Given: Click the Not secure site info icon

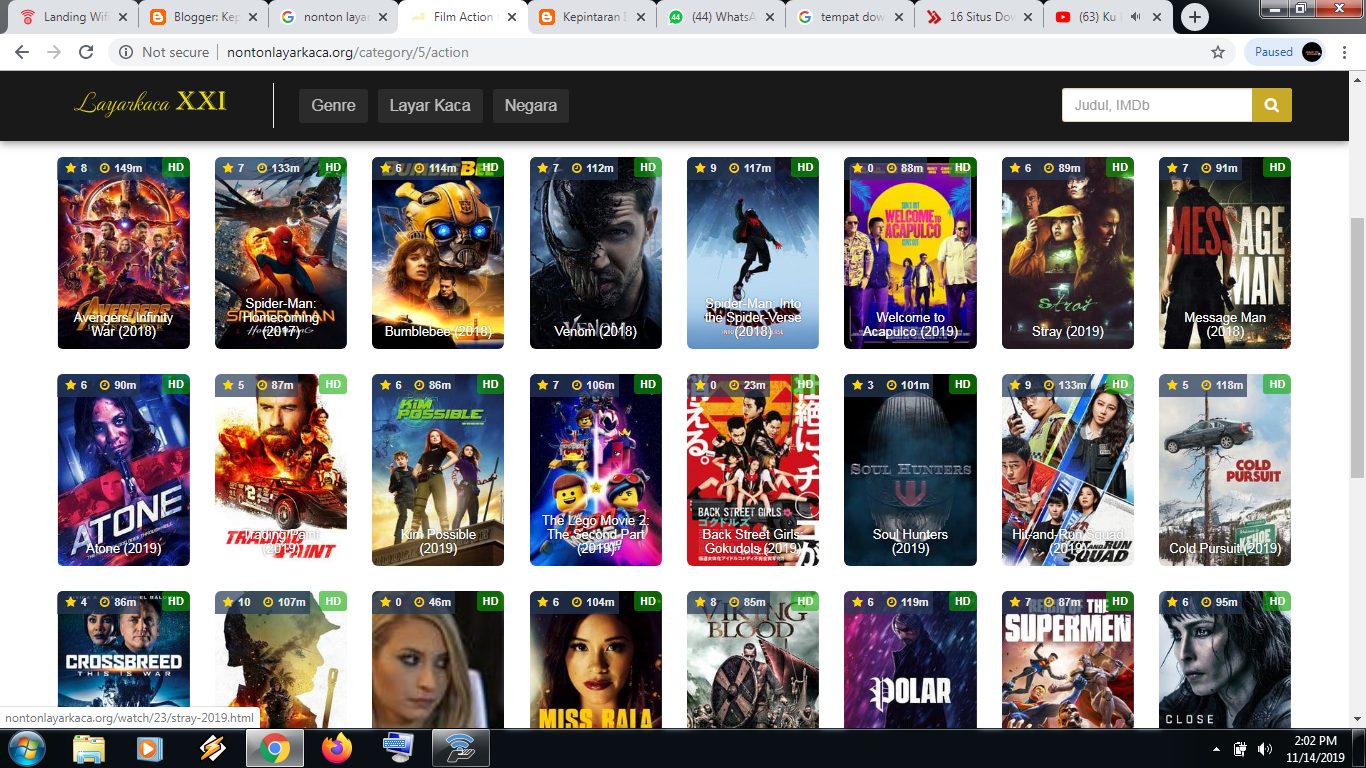Looking at the screenshot, I should coord(126,52).
